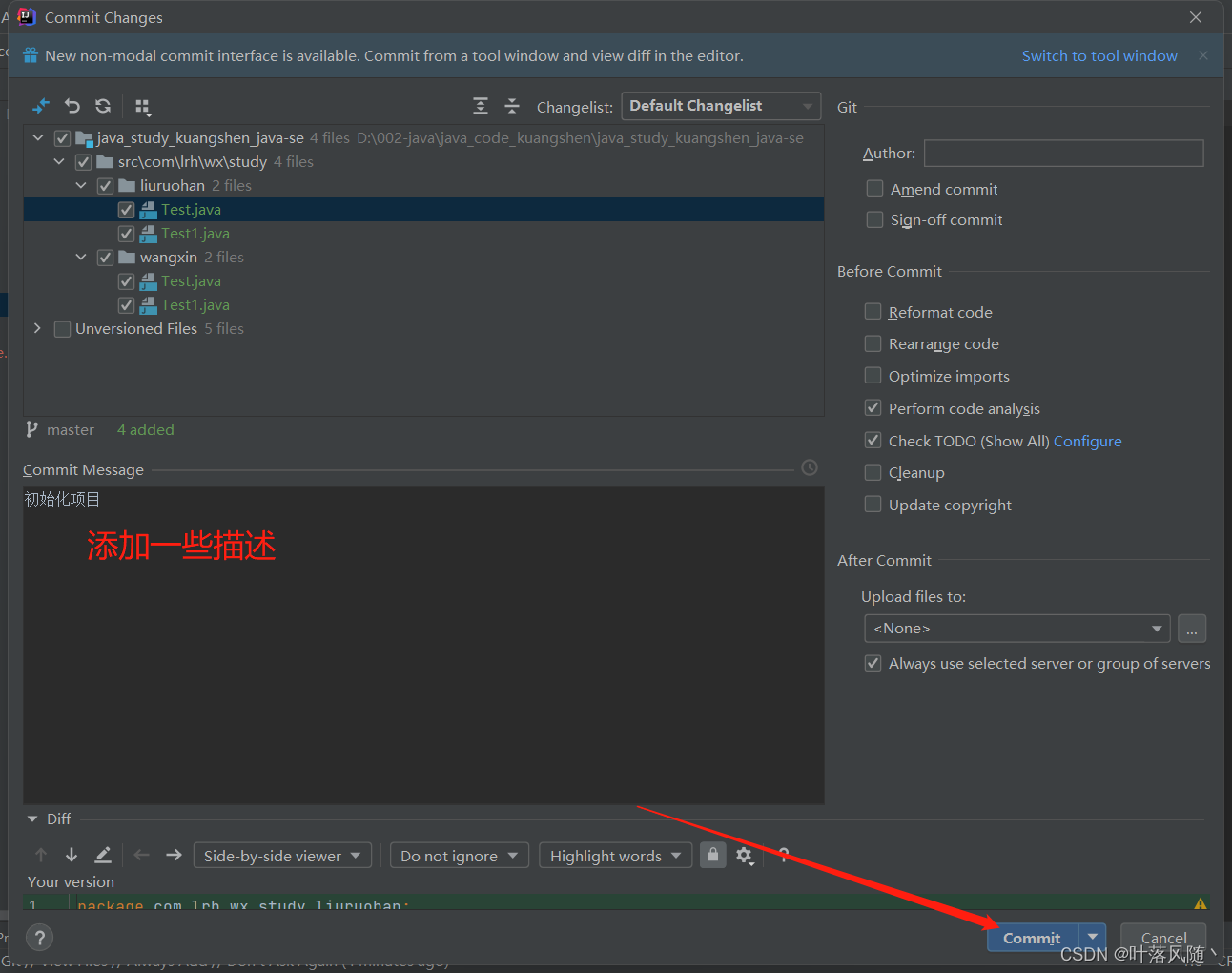
Task: Click the Collapse All icon
Action: [512, 106]
